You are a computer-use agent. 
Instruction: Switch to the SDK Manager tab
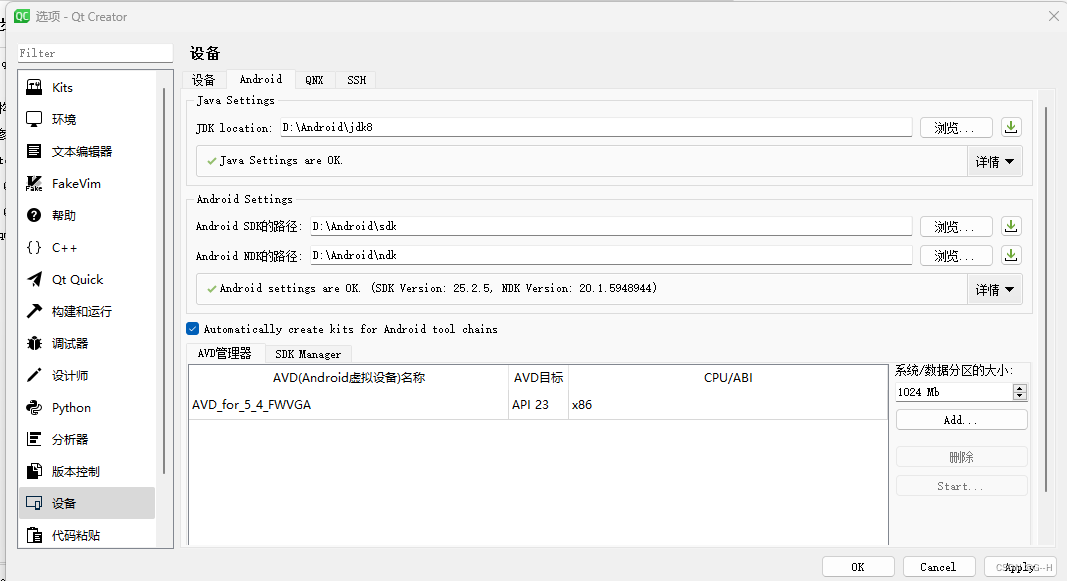(x=308, y=353)
